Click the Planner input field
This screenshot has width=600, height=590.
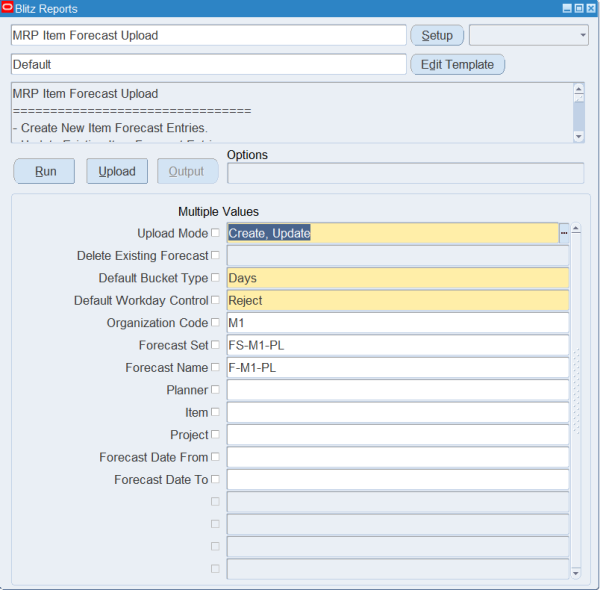click(398, 390)
